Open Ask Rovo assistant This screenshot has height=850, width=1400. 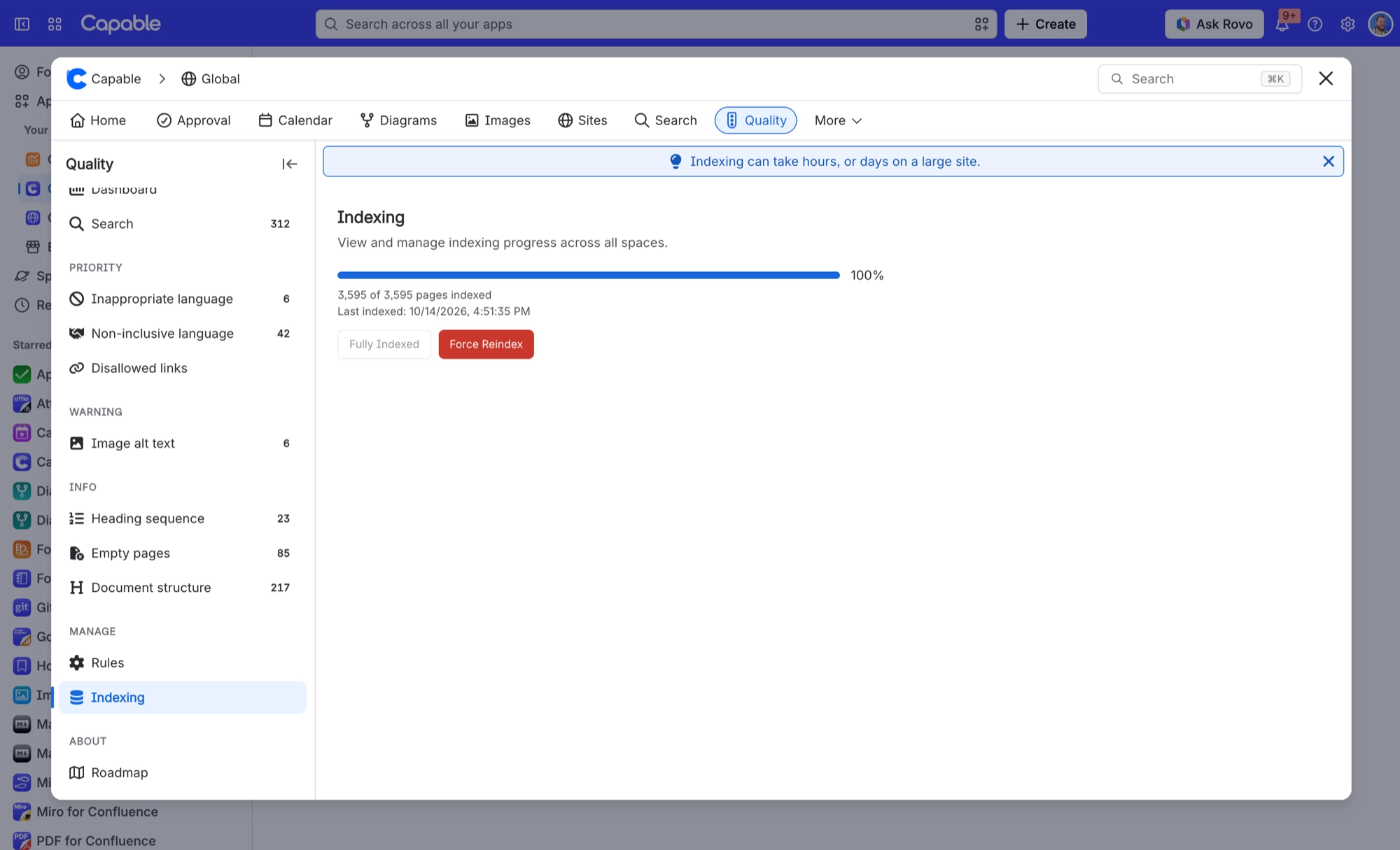pos(1214,24)
